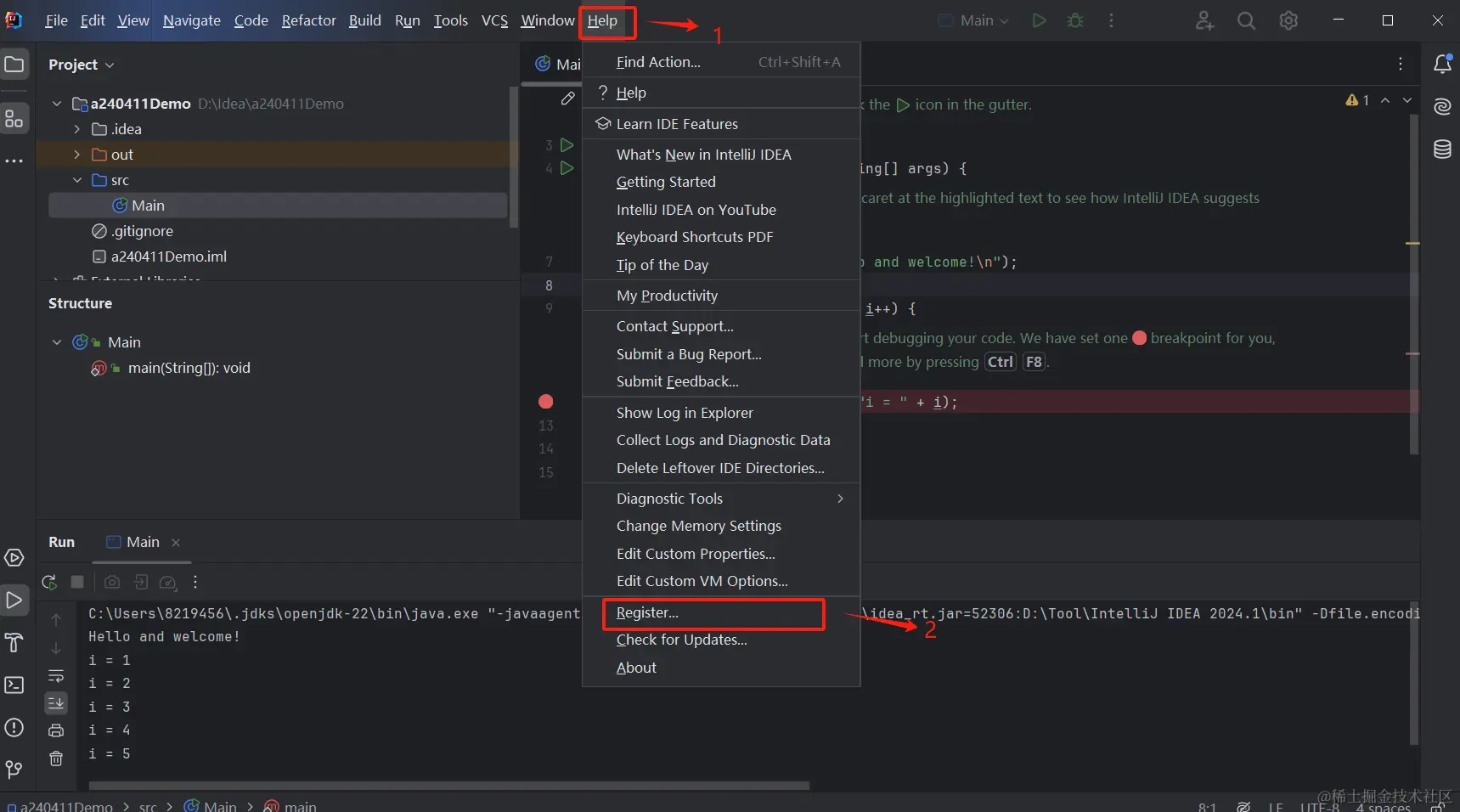This screenshot has height=812, width=1460.
Task: Open the Project view dropdown
Action: (82, 65)
